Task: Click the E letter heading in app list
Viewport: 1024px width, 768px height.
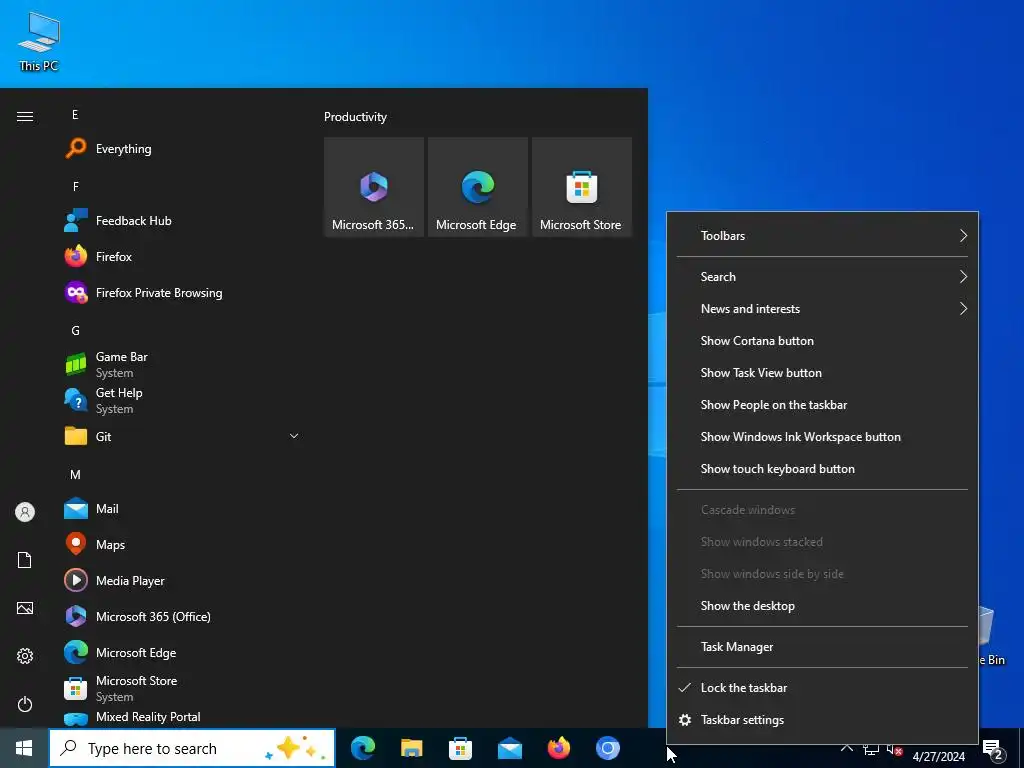Action: click(75, 115)
